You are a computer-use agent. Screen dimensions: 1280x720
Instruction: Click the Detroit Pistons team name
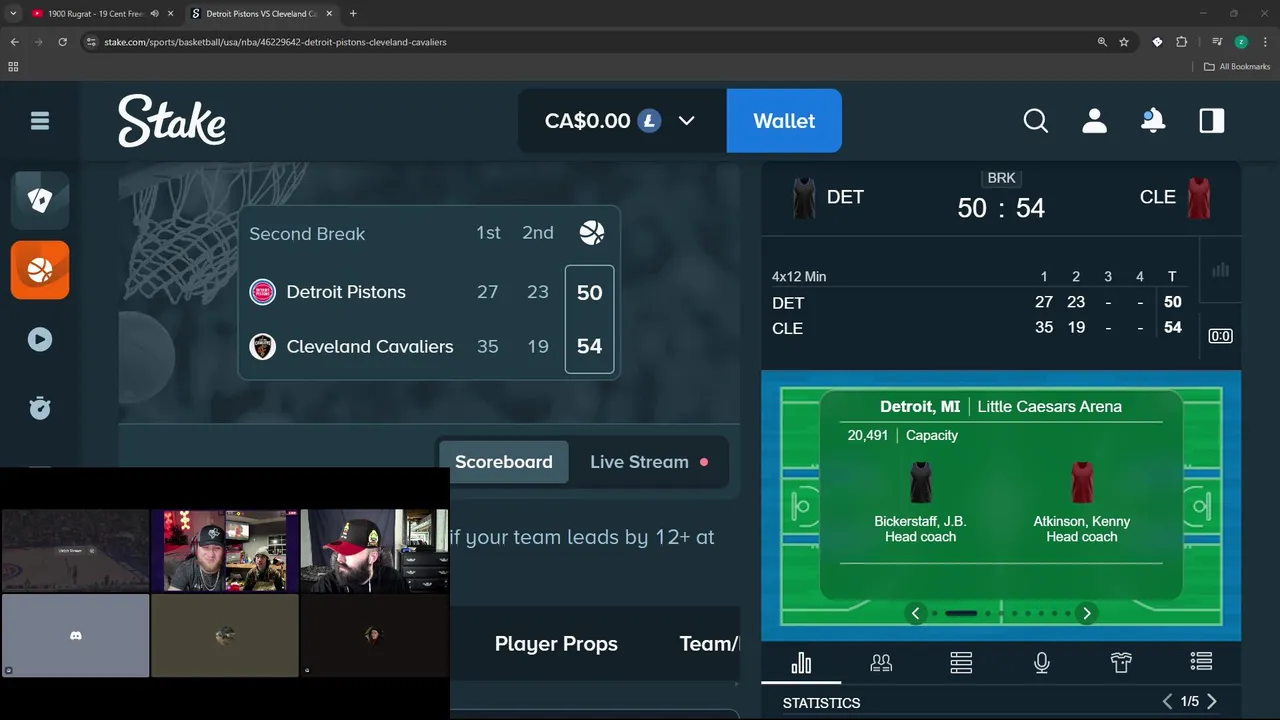pos(346,292)
